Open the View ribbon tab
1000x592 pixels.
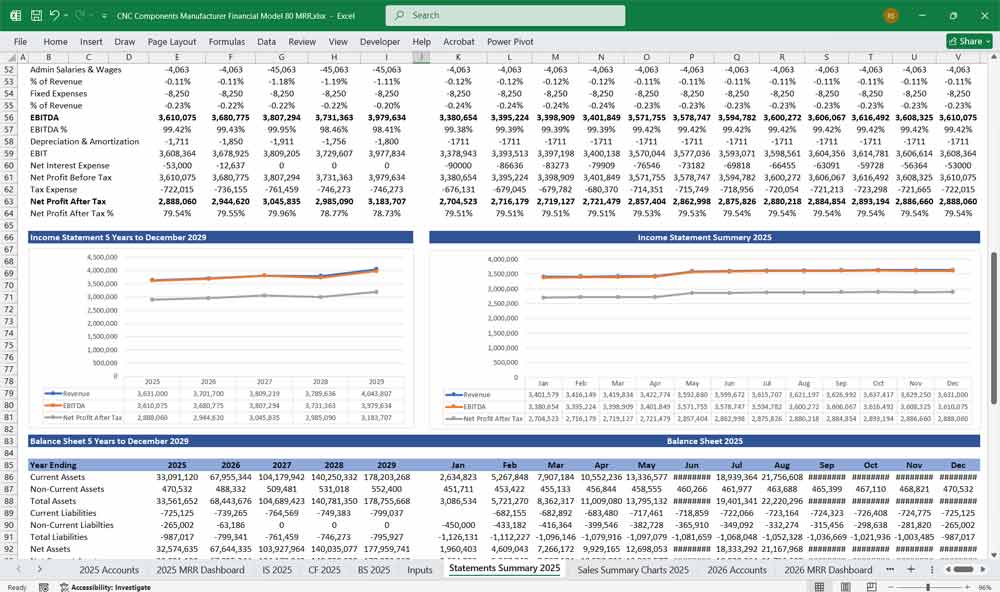pos(338,41)
